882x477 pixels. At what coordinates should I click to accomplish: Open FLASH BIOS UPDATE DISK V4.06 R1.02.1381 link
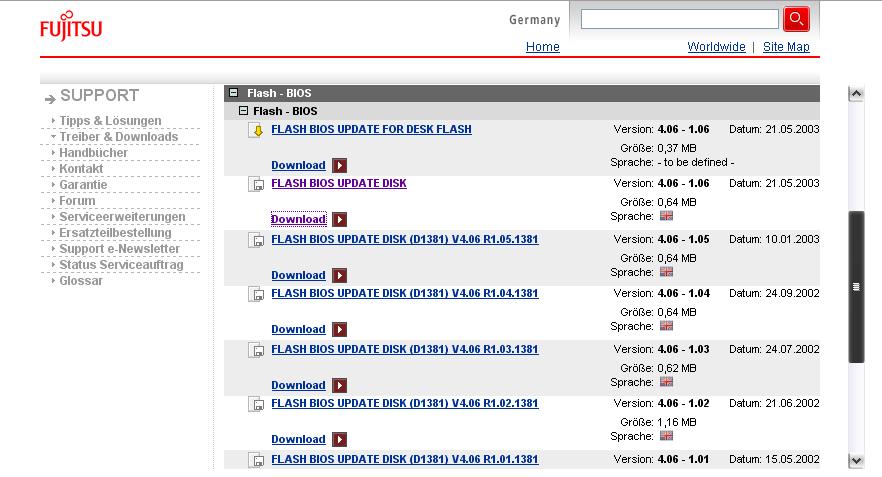tap(404, 403)
